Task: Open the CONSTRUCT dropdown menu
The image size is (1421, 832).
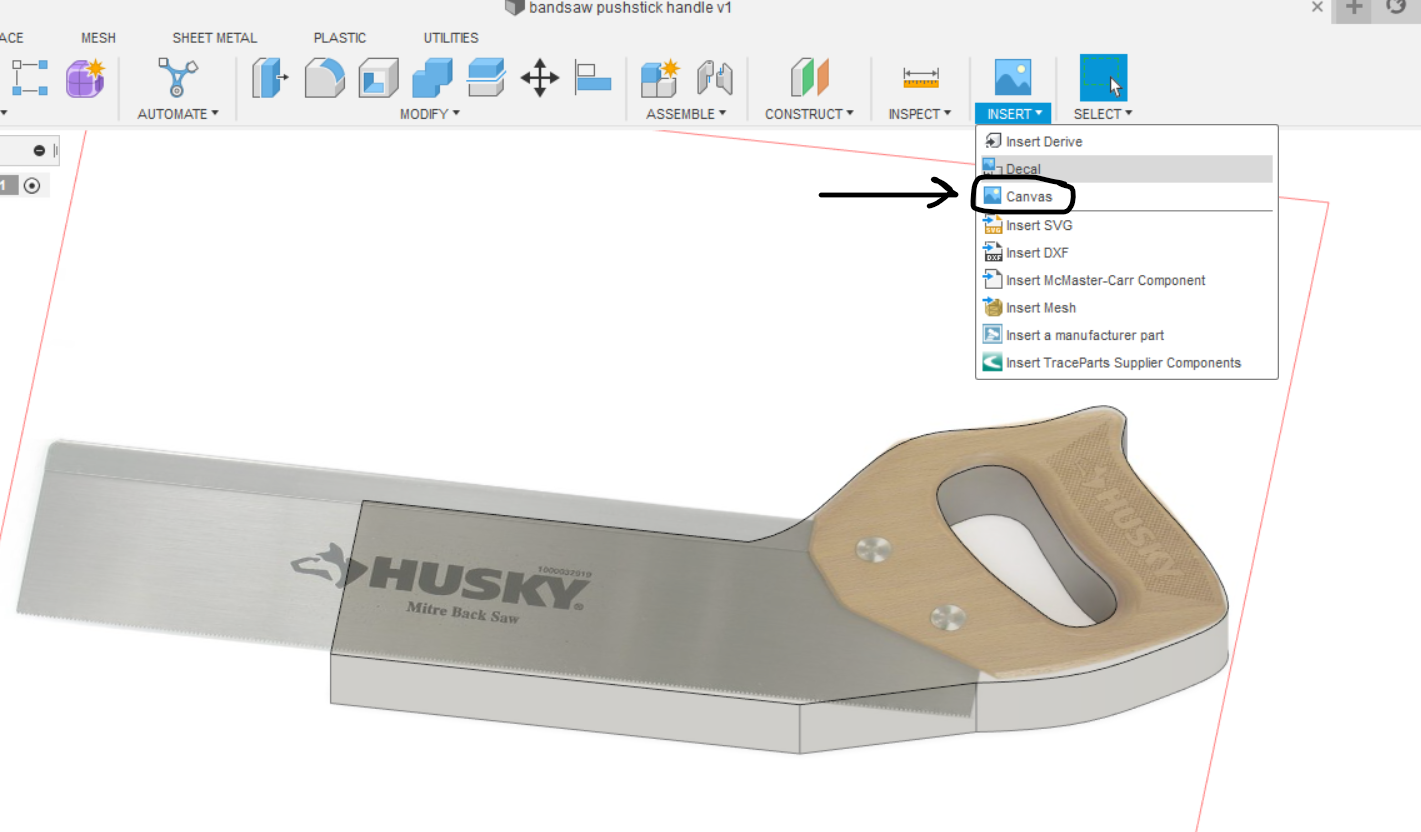Action: click(810, 114)
